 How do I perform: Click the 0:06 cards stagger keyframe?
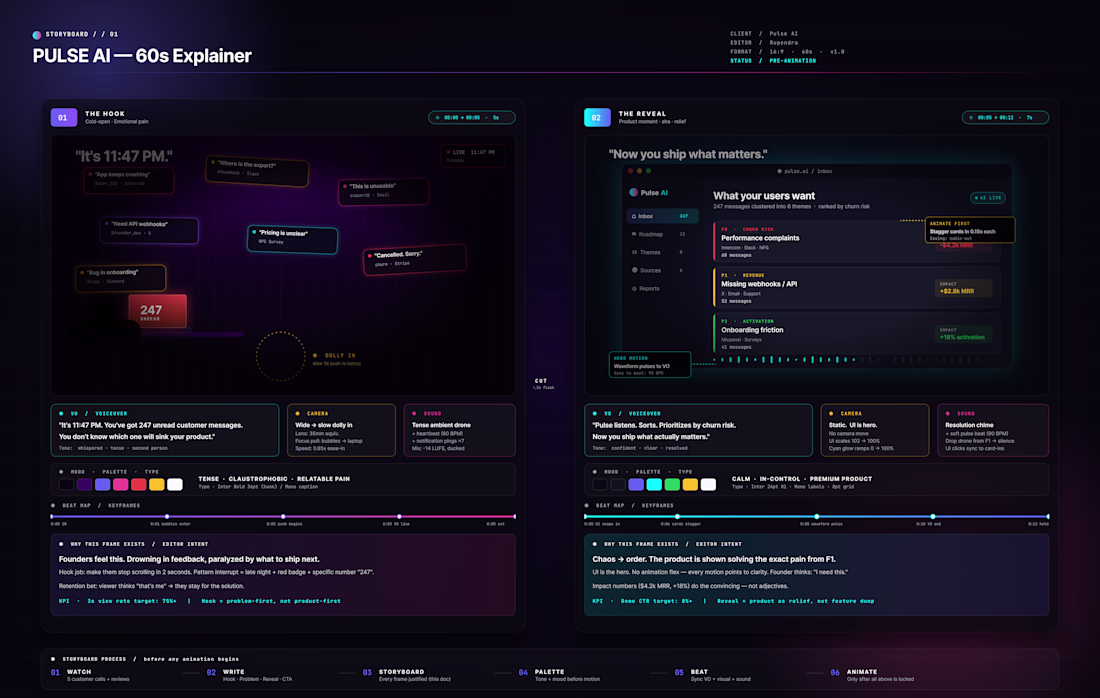[x=677, y=517]
